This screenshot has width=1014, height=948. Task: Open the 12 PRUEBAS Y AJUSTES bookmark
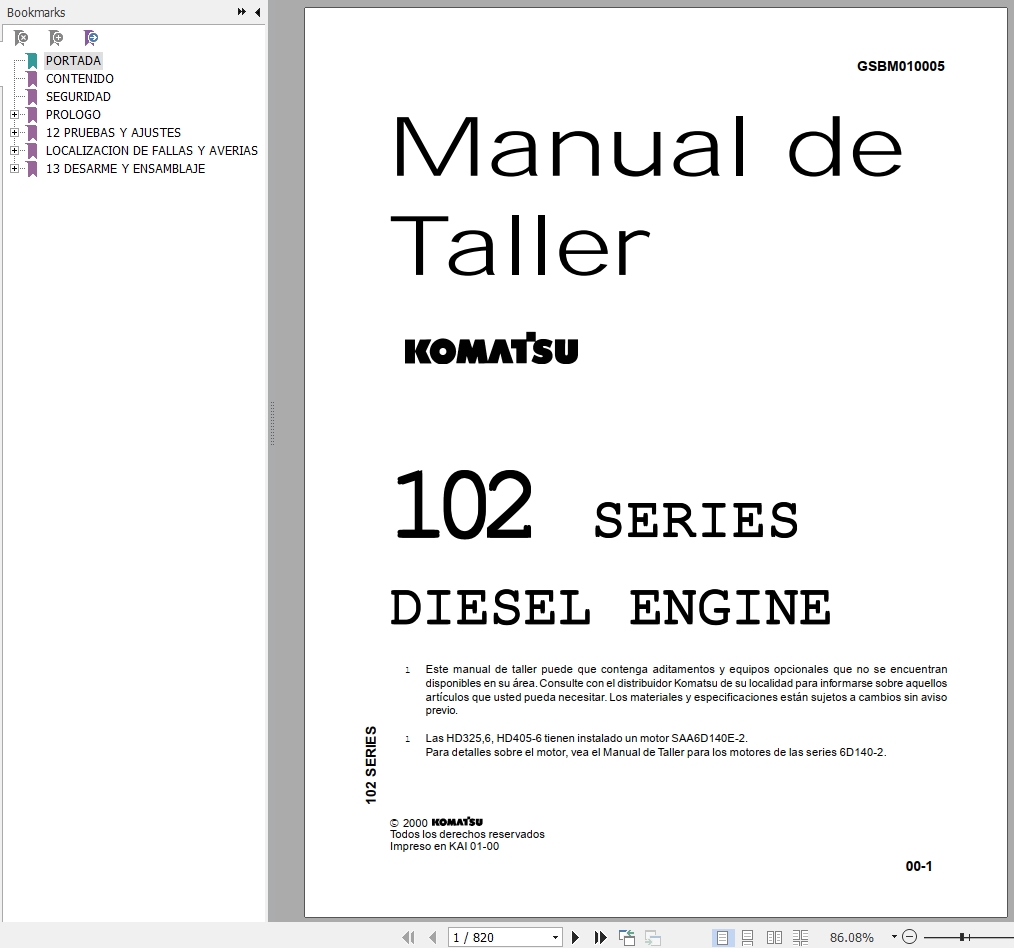click(113, 133)
